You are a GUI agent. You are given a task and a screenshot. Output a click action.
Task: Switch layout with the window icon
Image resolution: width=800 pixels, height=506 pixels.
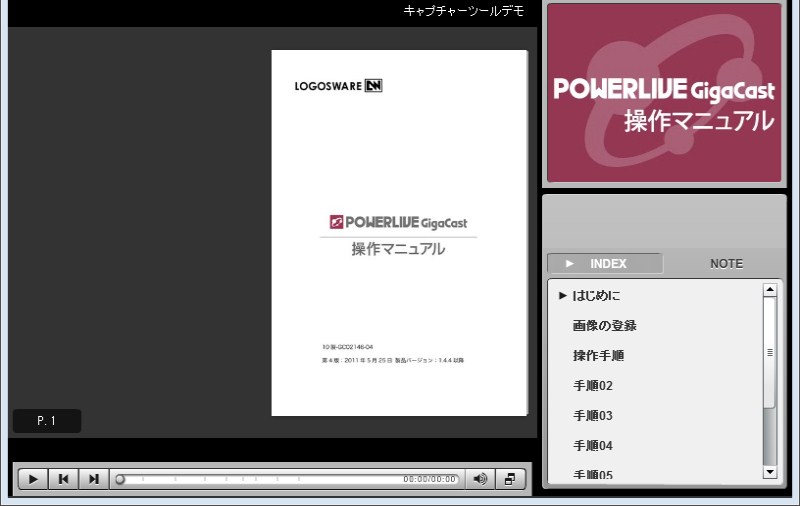click(510, 479)
